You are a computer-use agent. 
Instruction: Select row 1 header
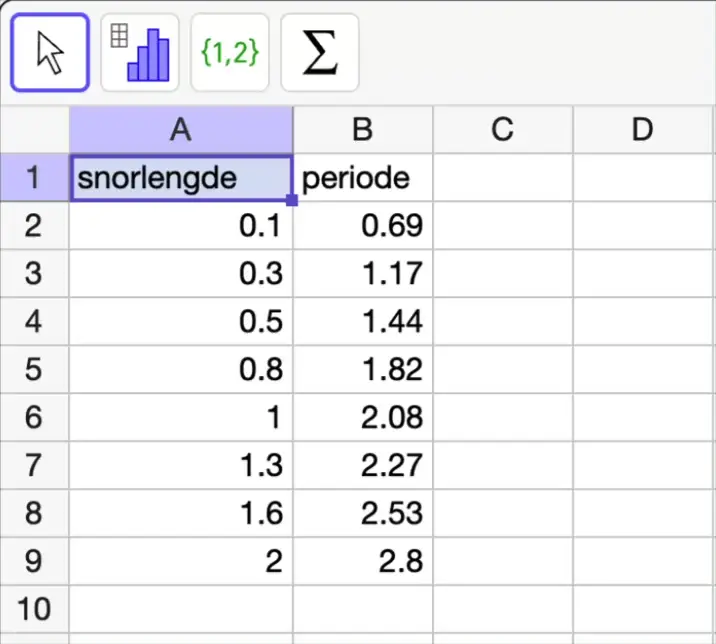34,178
